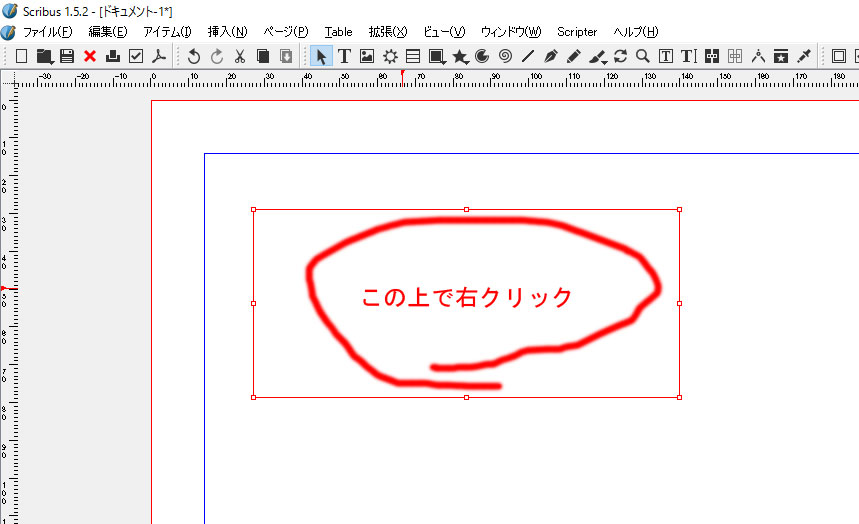Pick the straight Line tool

click(x=528, y=56)
